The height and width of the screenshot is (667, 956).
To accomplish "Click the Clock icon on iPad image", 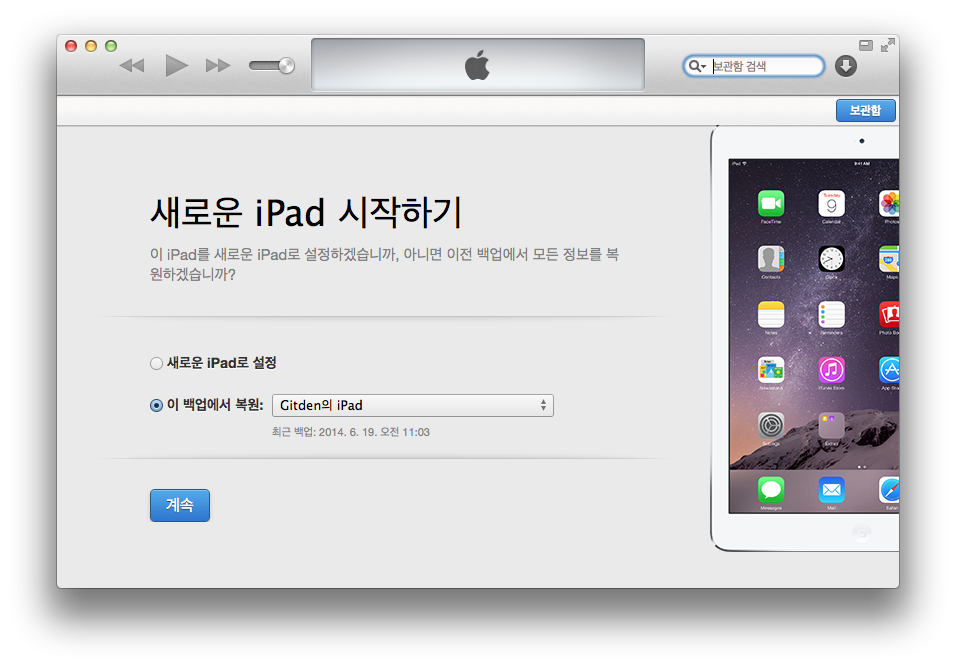I will (x=831, y=259).
